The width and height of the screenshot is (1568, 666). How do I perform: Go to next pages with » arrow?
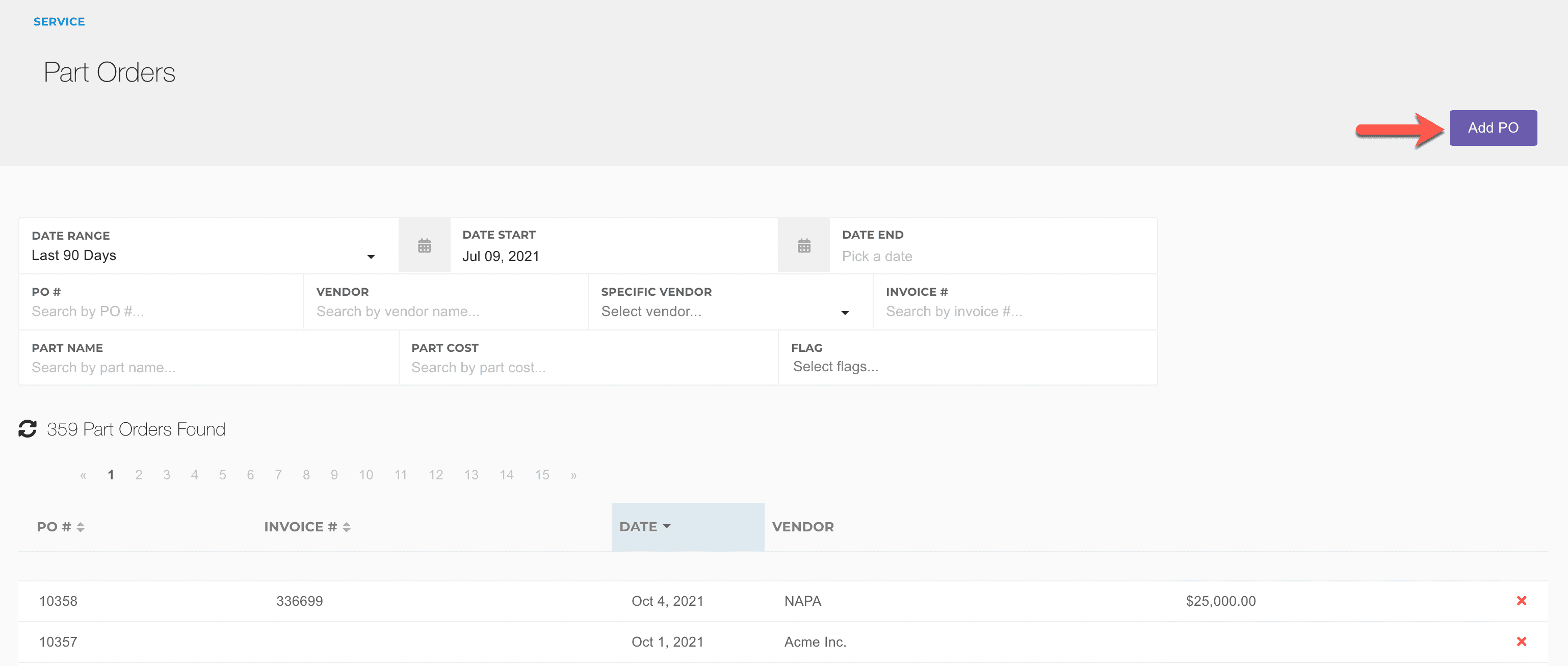(x=573, y=475)
